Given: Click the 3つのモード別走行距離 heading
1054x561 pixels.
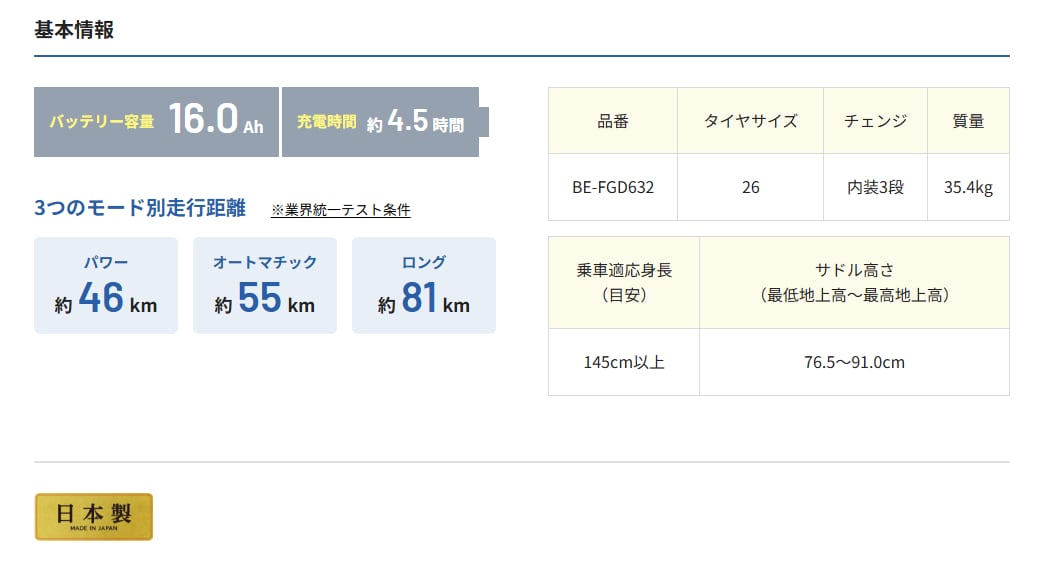Looking at the screenshot, I should (x=140, y=209).
